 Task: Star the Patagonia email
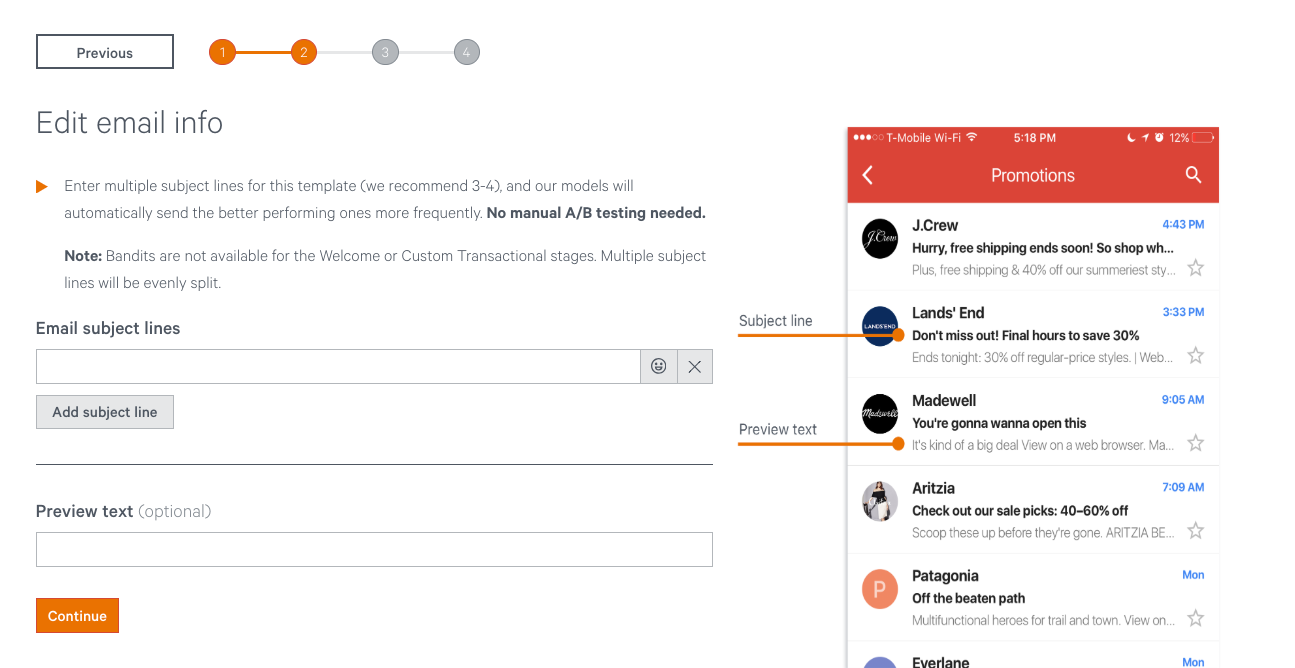click(x=1195, y=619)
